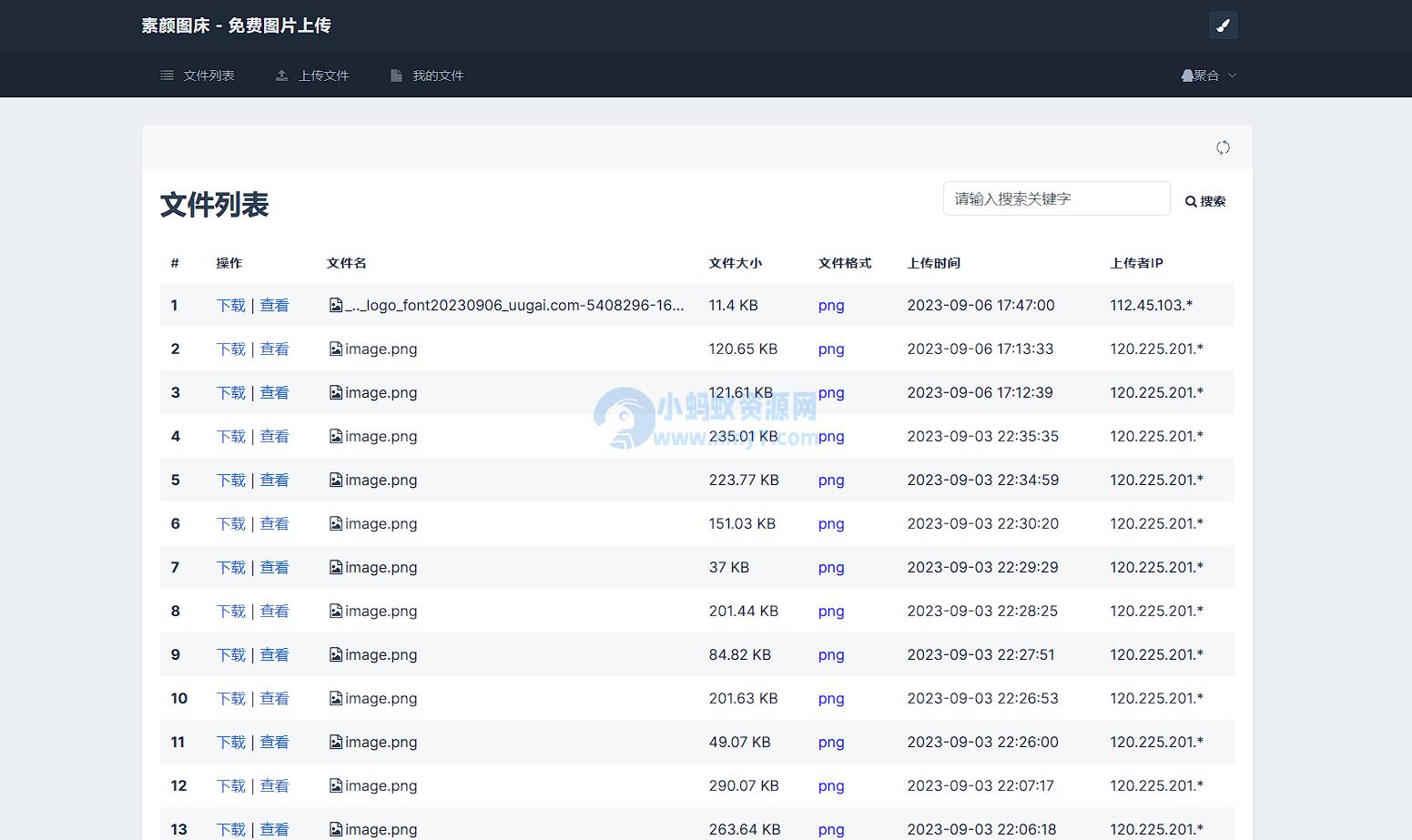Click the theme brush icon in header
This screenshot has width=1412, height=840.
(x=1223, y=25)
